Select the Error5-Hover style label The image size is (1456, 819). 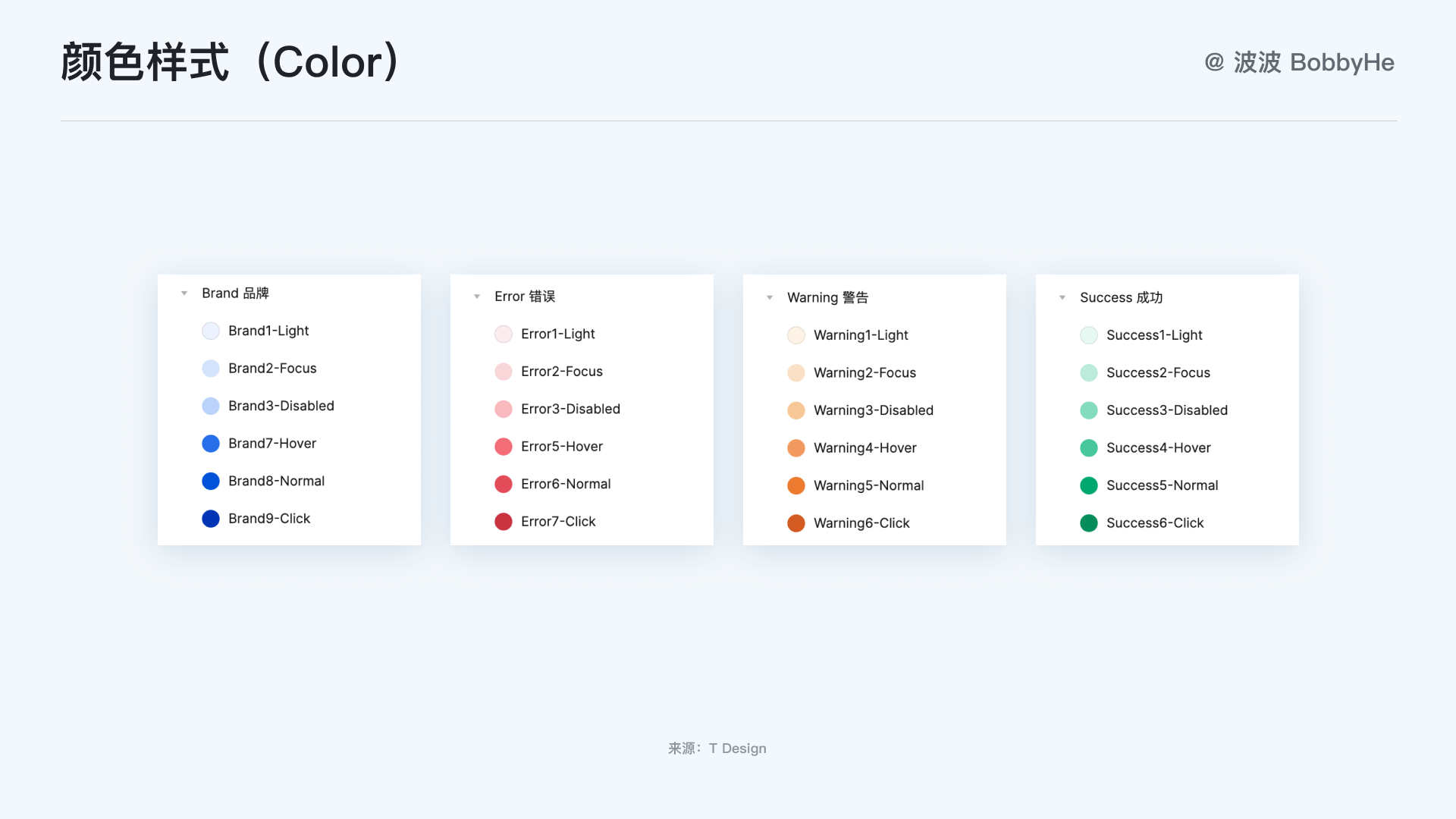562,447
